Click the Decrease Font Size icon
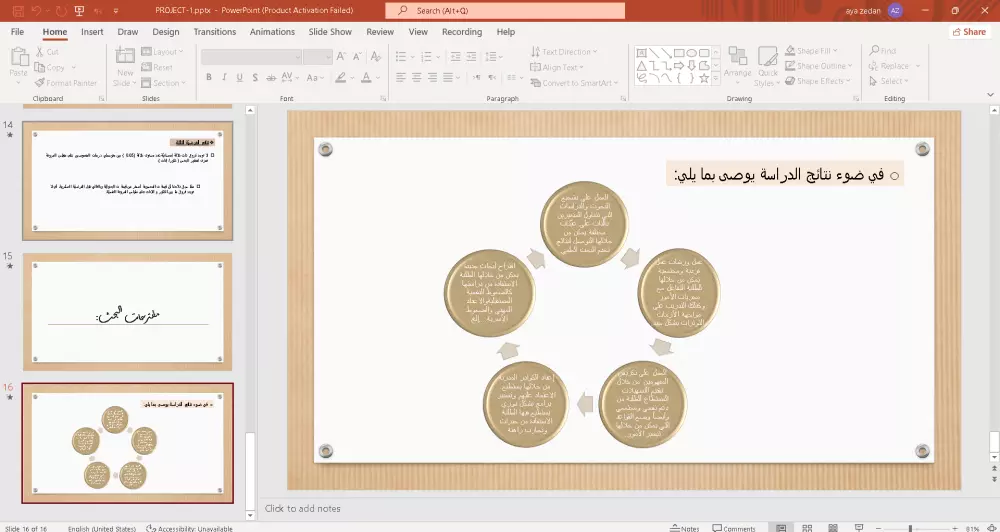This screenshot has width=1000, height=532. point(358,56)
